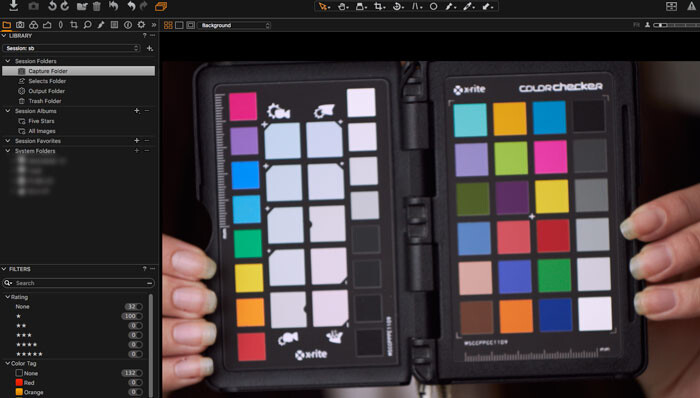Open the Background layer dropdown

coord(234,25)
